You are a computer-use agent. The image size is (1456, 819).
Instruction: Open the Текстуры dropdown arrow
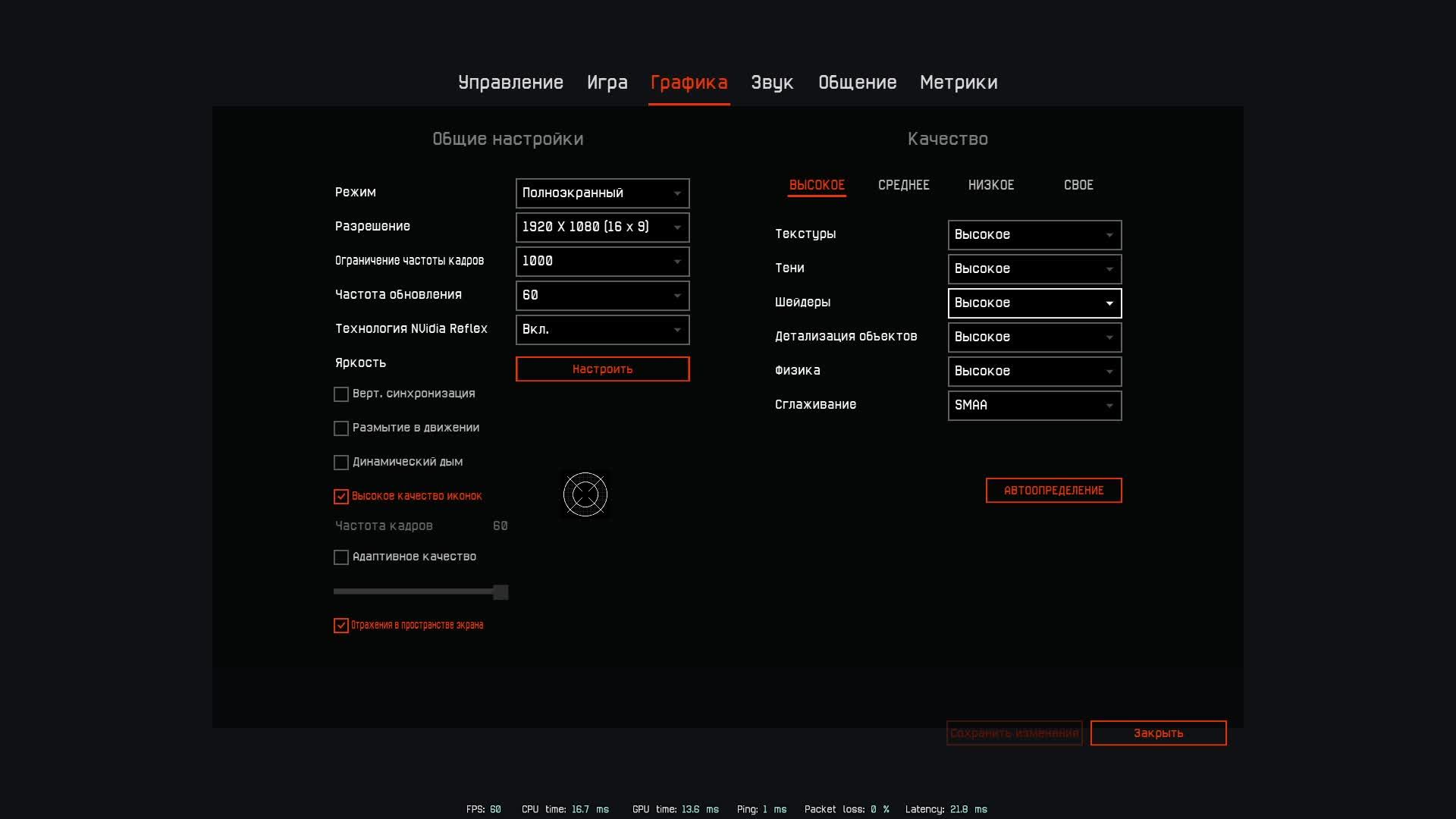tap(1109, 235)
